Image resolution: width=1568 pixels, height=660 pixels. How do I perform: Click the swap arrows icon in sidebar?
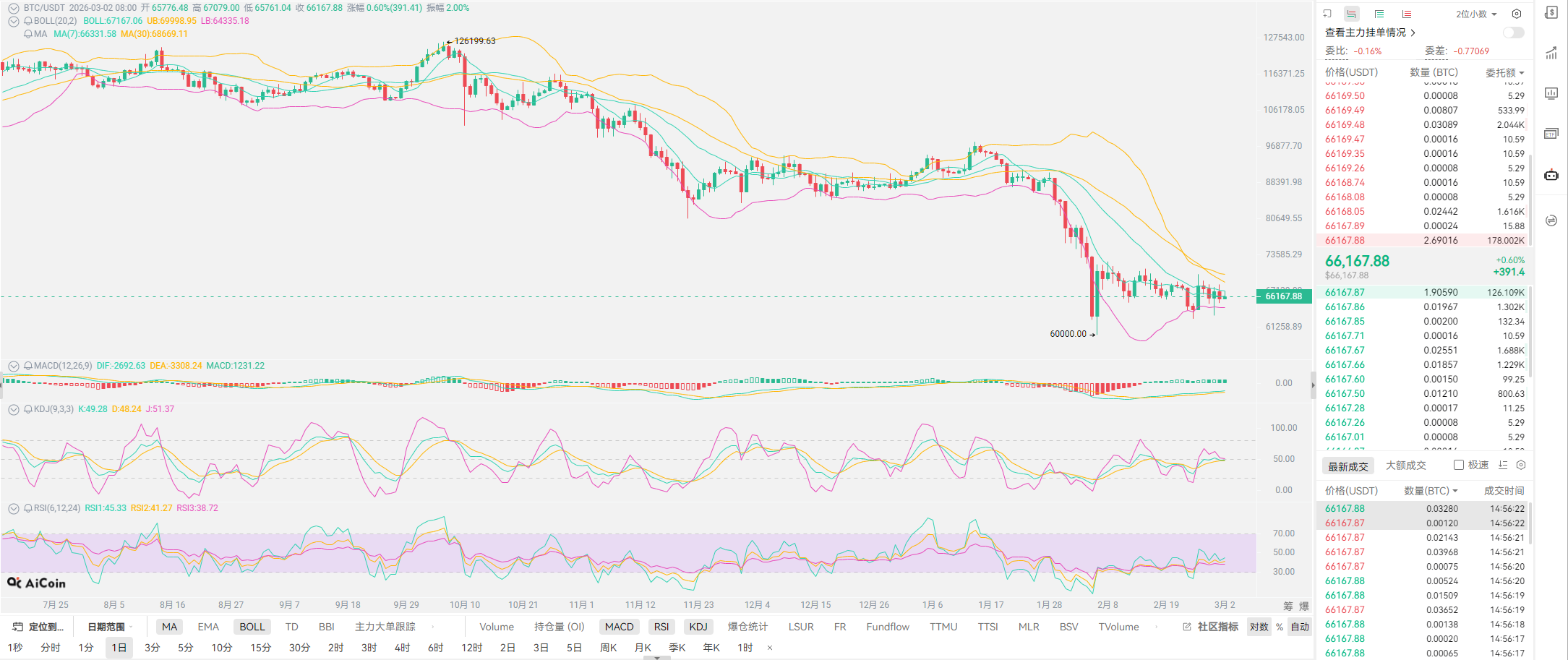(1551, 220)
